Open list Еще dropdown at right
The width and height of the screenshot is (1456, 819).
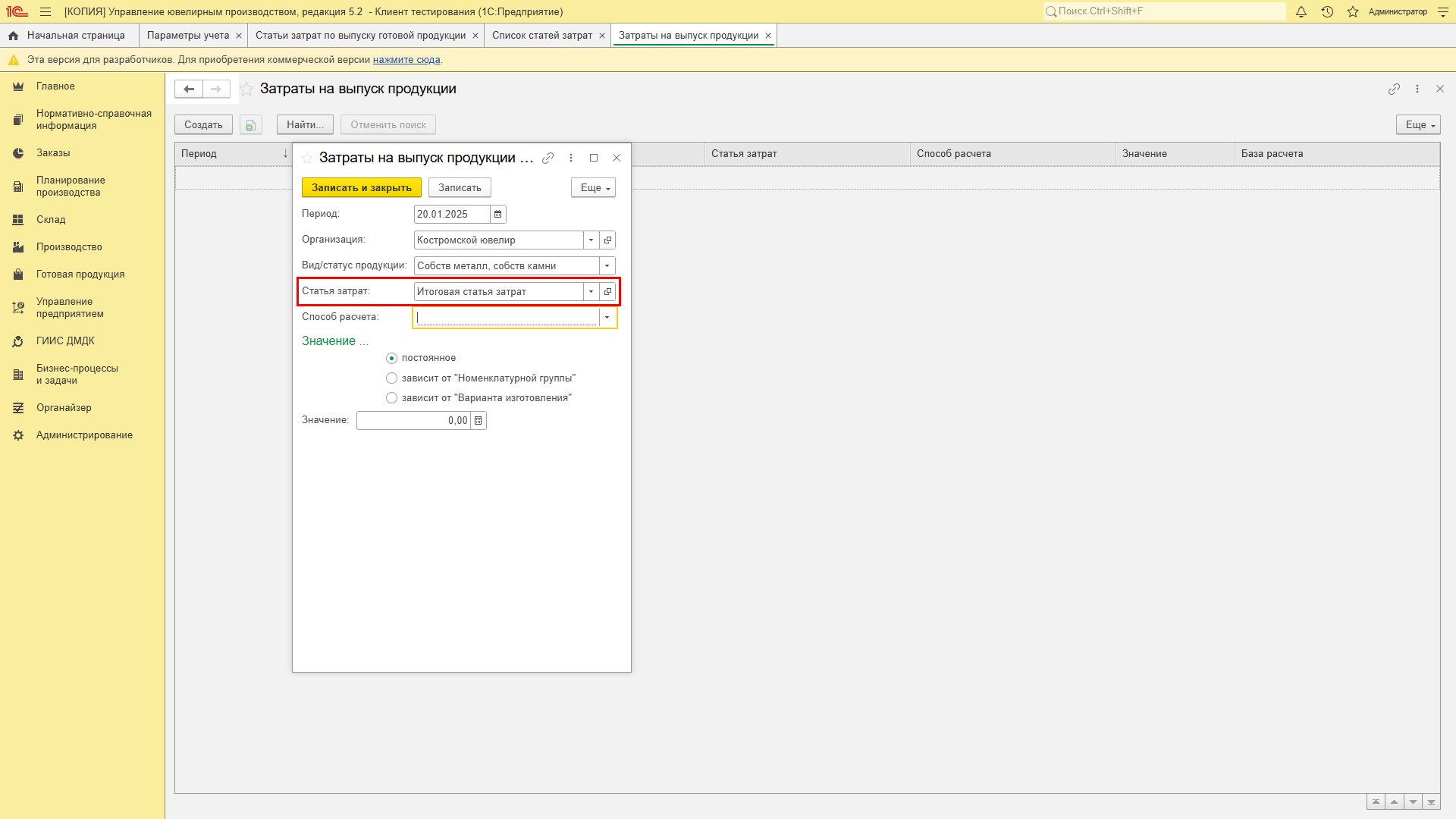coord(1418,125)
